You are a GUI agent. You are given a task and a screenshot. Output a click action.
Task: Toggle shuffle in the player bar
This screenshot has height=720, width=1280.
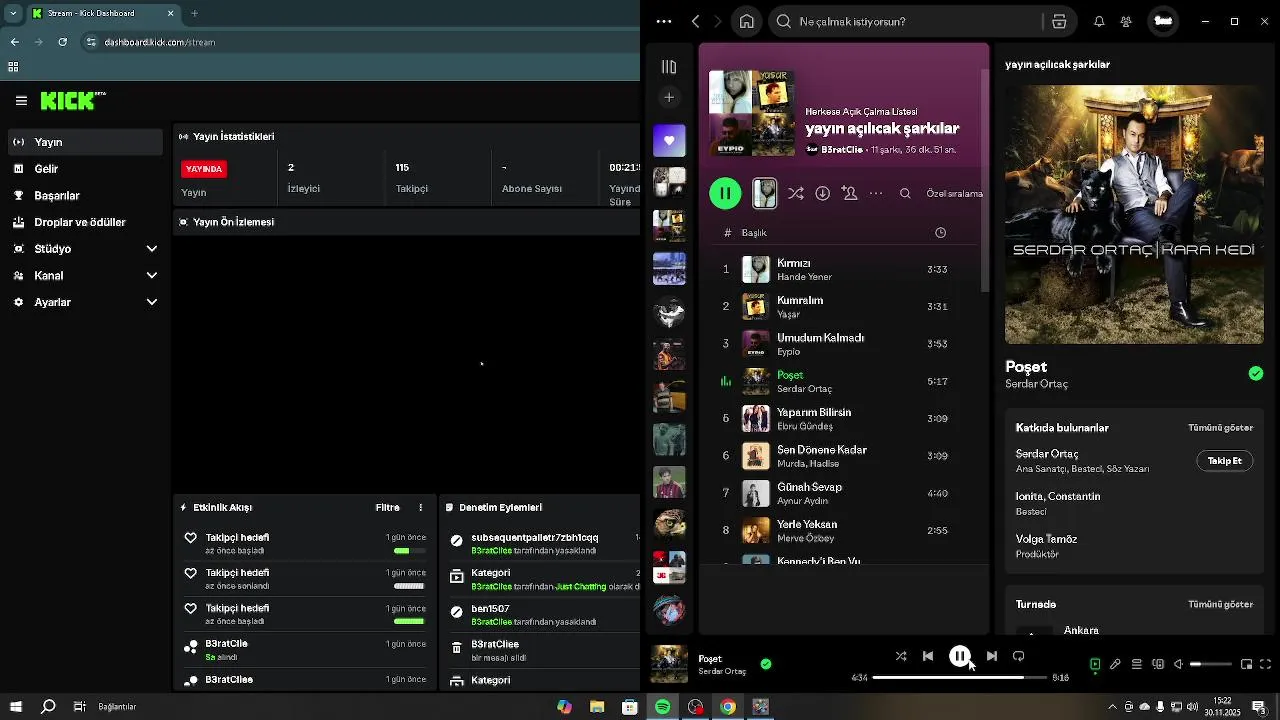click(x=900, y=656)
